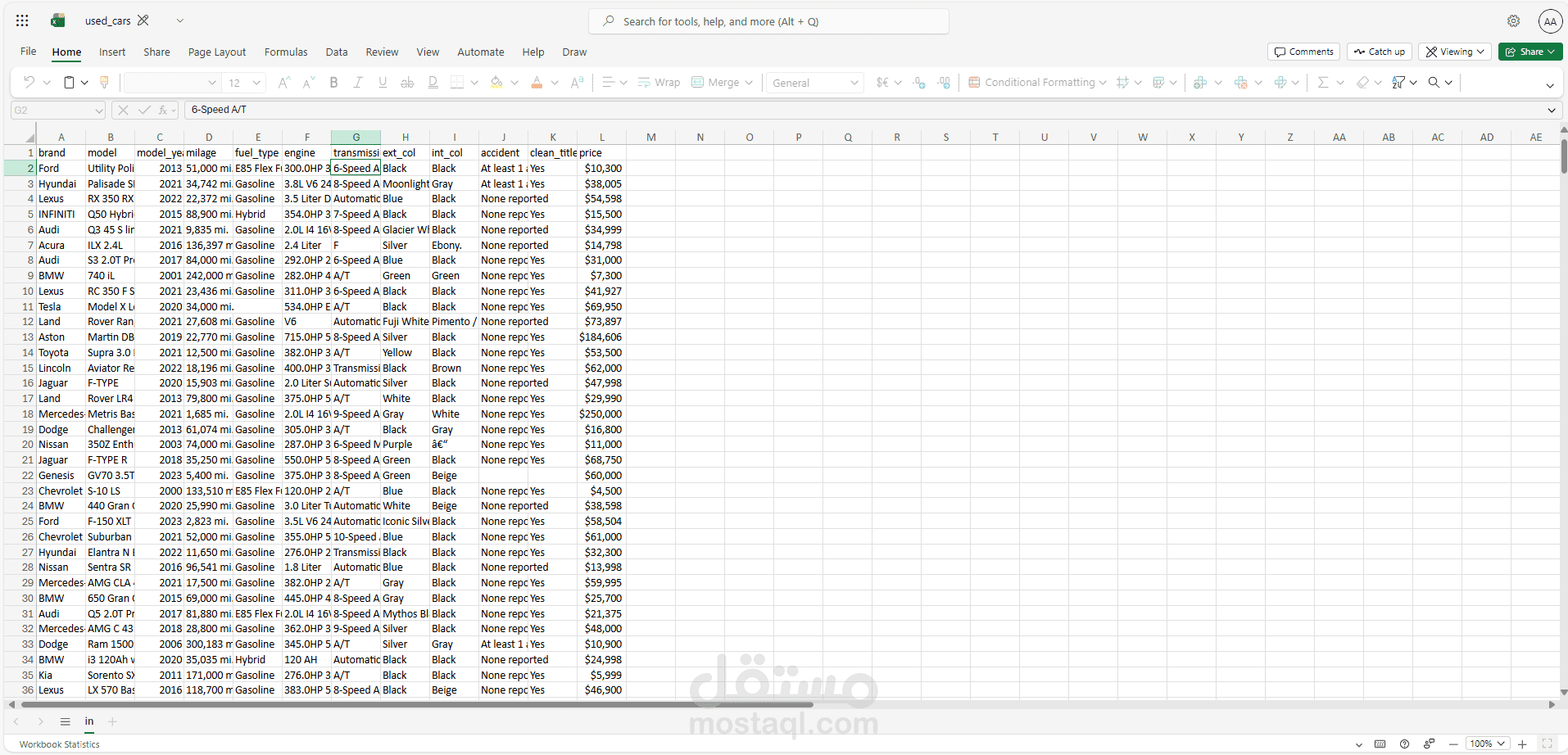Click the Format as Table icon
The image size is (1568, 755).
click(1158, 83)
